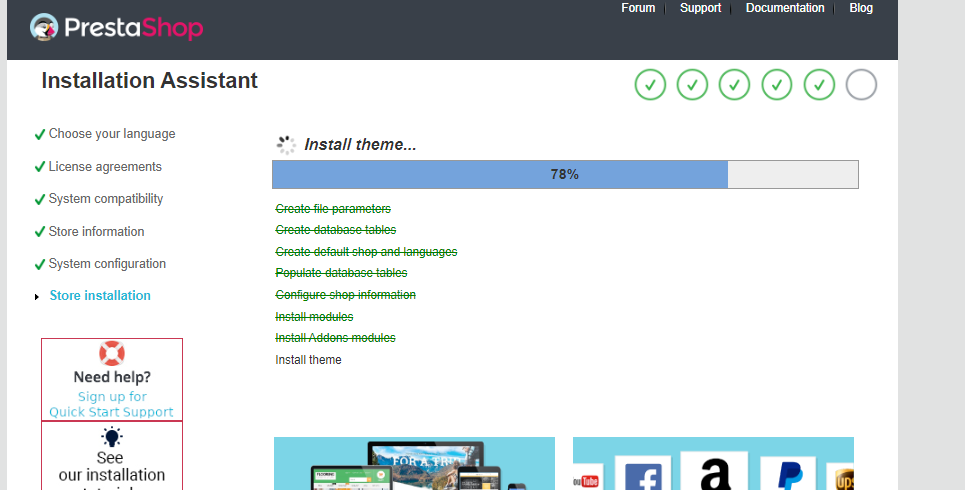Select the Store installation step
Image resolution: width=965 pixels, height=490 pixels.
100,295
